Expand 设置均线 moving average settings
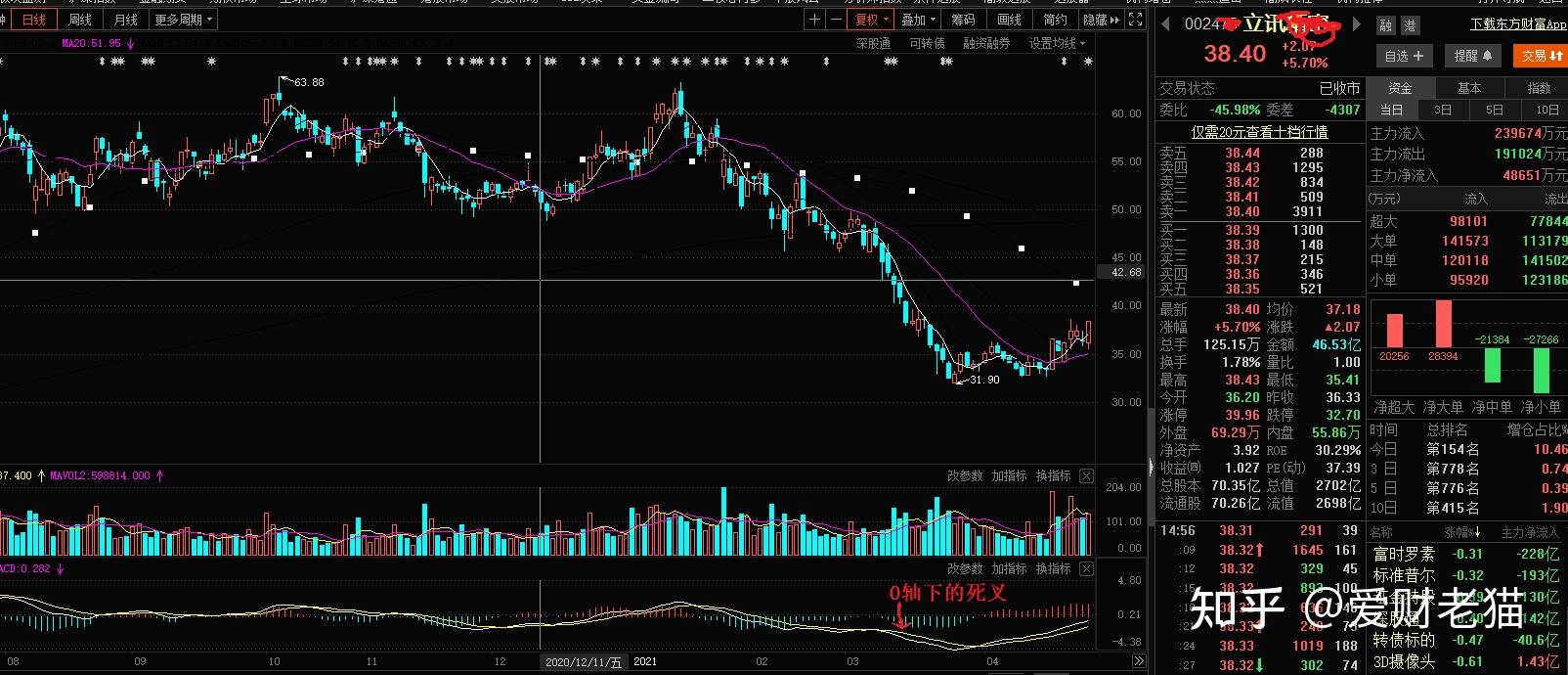This screenshot has height=675, width=1568. (1057, 43)
